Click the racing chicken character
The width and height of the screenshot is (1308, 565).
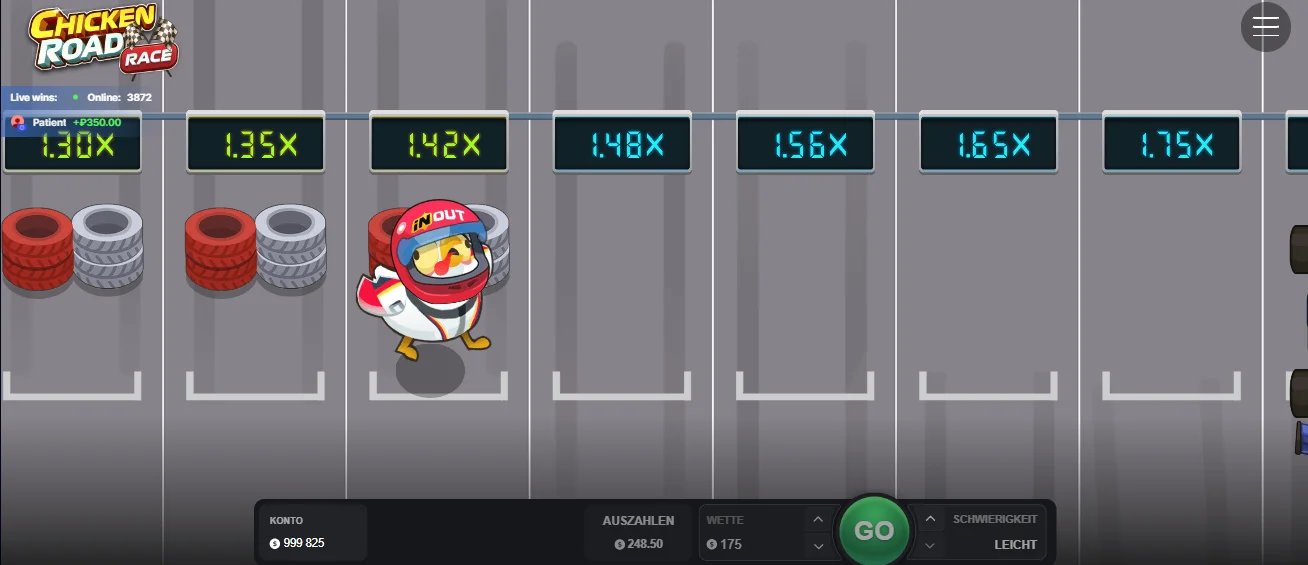pyautogui.click(x=428, y=280)
